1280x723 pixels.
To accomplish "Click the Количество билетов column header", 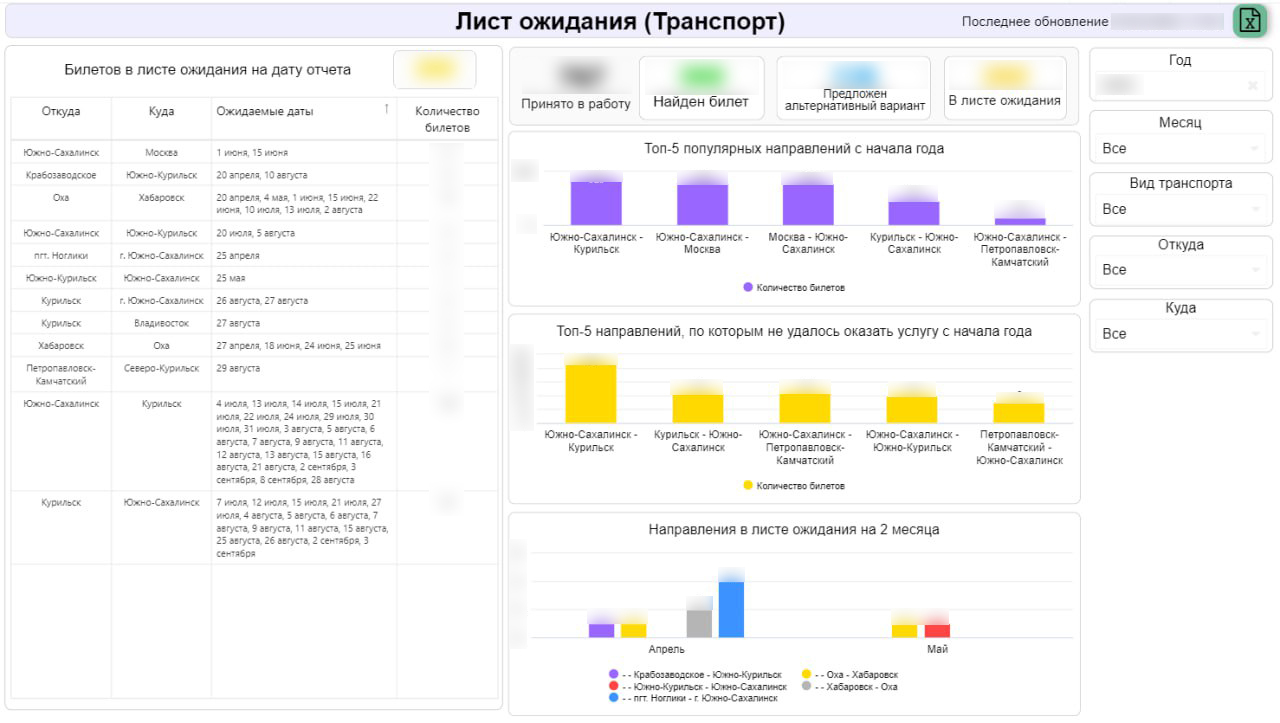I will pos(447,119).
